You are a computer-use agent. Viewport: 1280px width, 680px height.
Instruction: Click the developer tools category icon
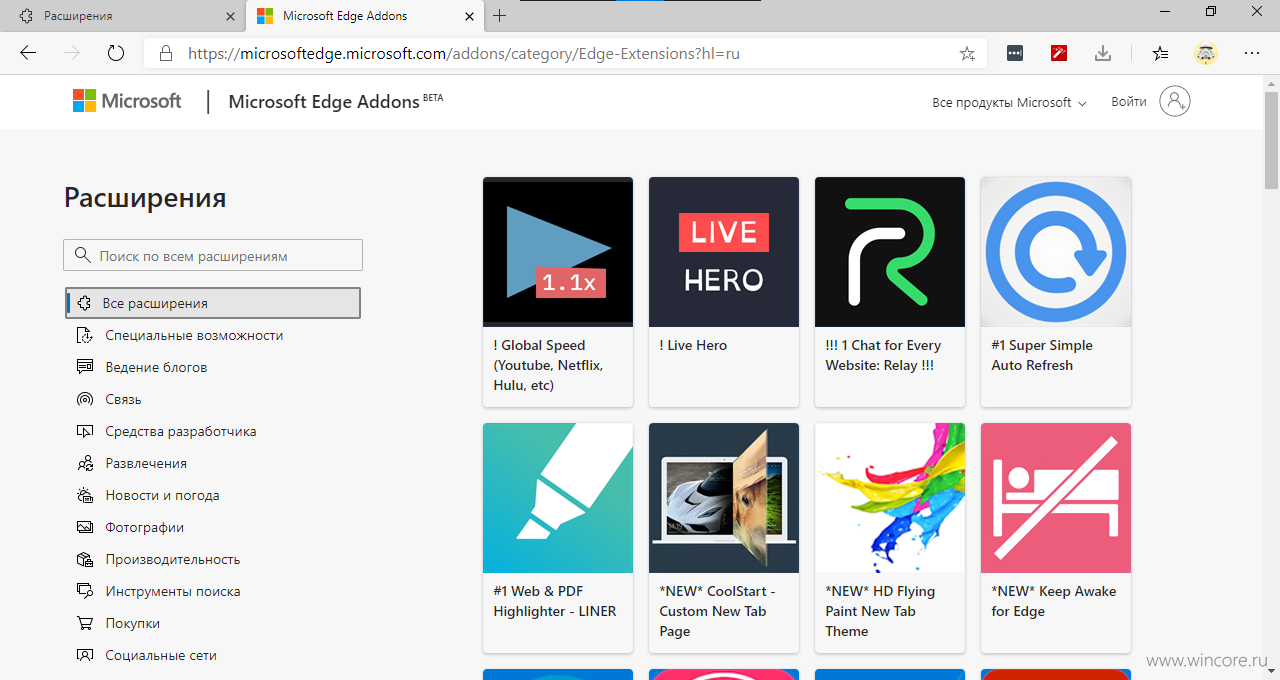[85, 431]
